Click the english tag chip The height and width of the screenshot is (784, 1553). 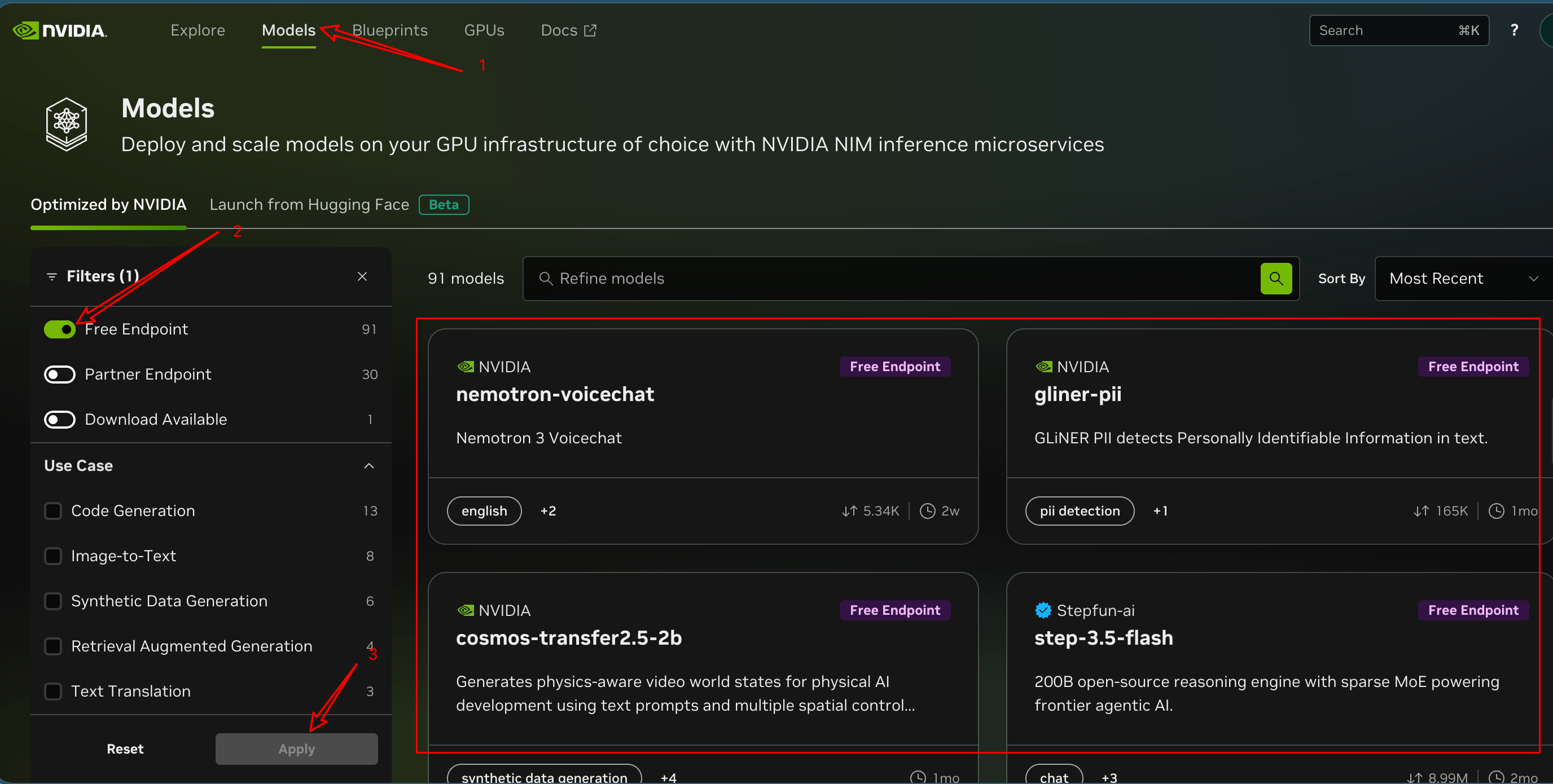point(484,511)
